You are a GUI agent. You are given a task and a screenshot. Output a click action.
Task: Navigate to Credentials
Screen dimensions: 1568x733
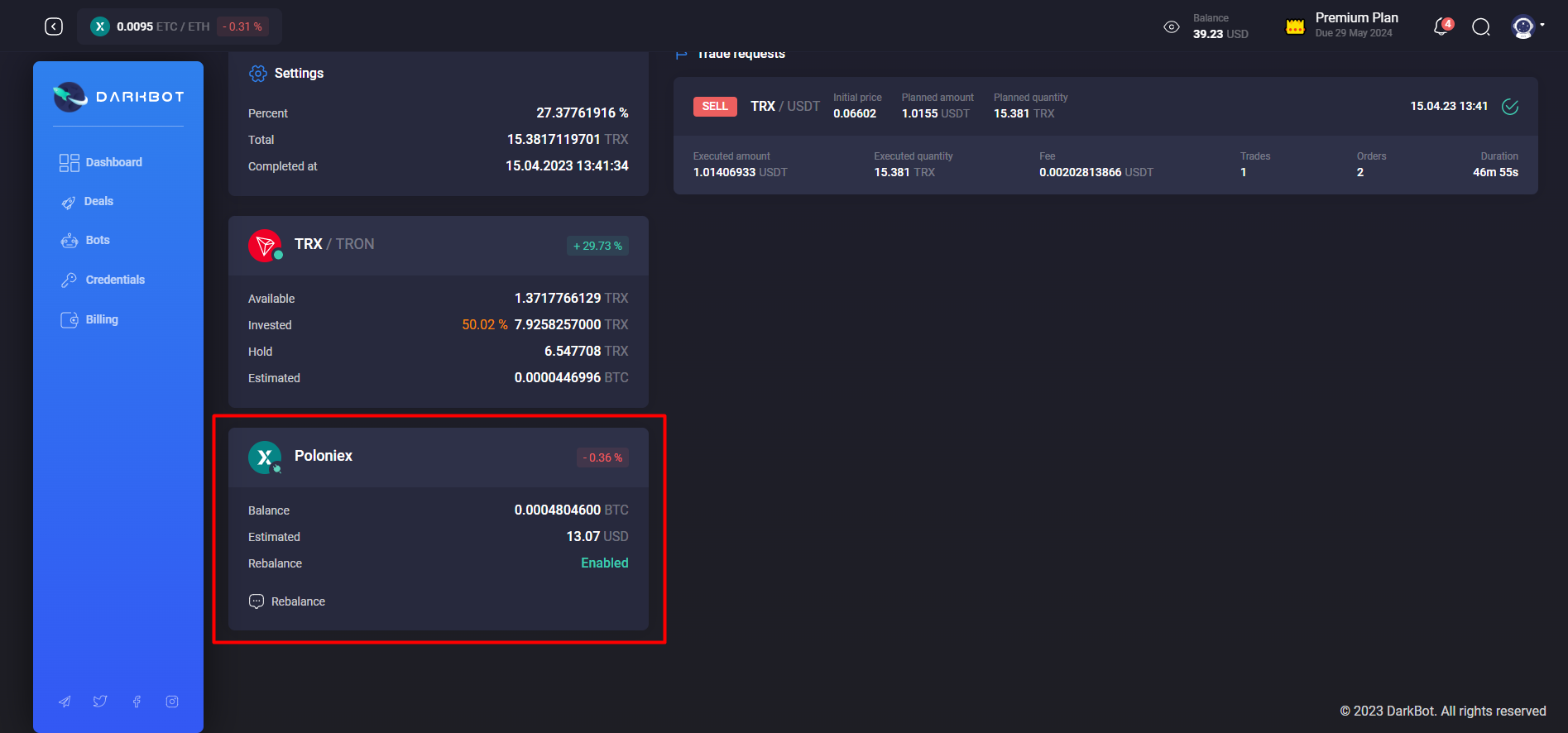pyautogui.click(x=103, y=280)
